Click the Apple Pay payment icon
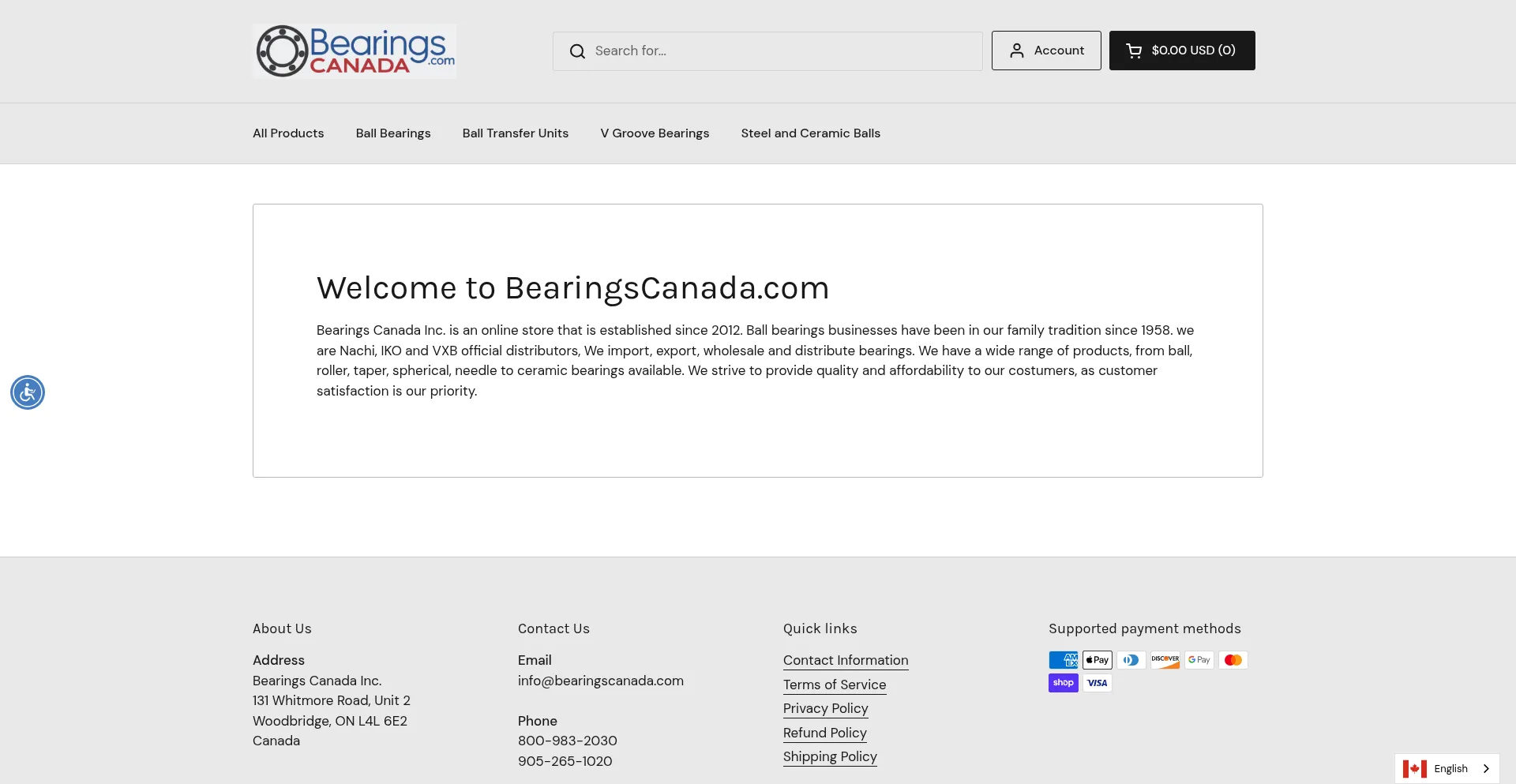The width and height of the screenshot is (1516, 784). click(1097, 660)
